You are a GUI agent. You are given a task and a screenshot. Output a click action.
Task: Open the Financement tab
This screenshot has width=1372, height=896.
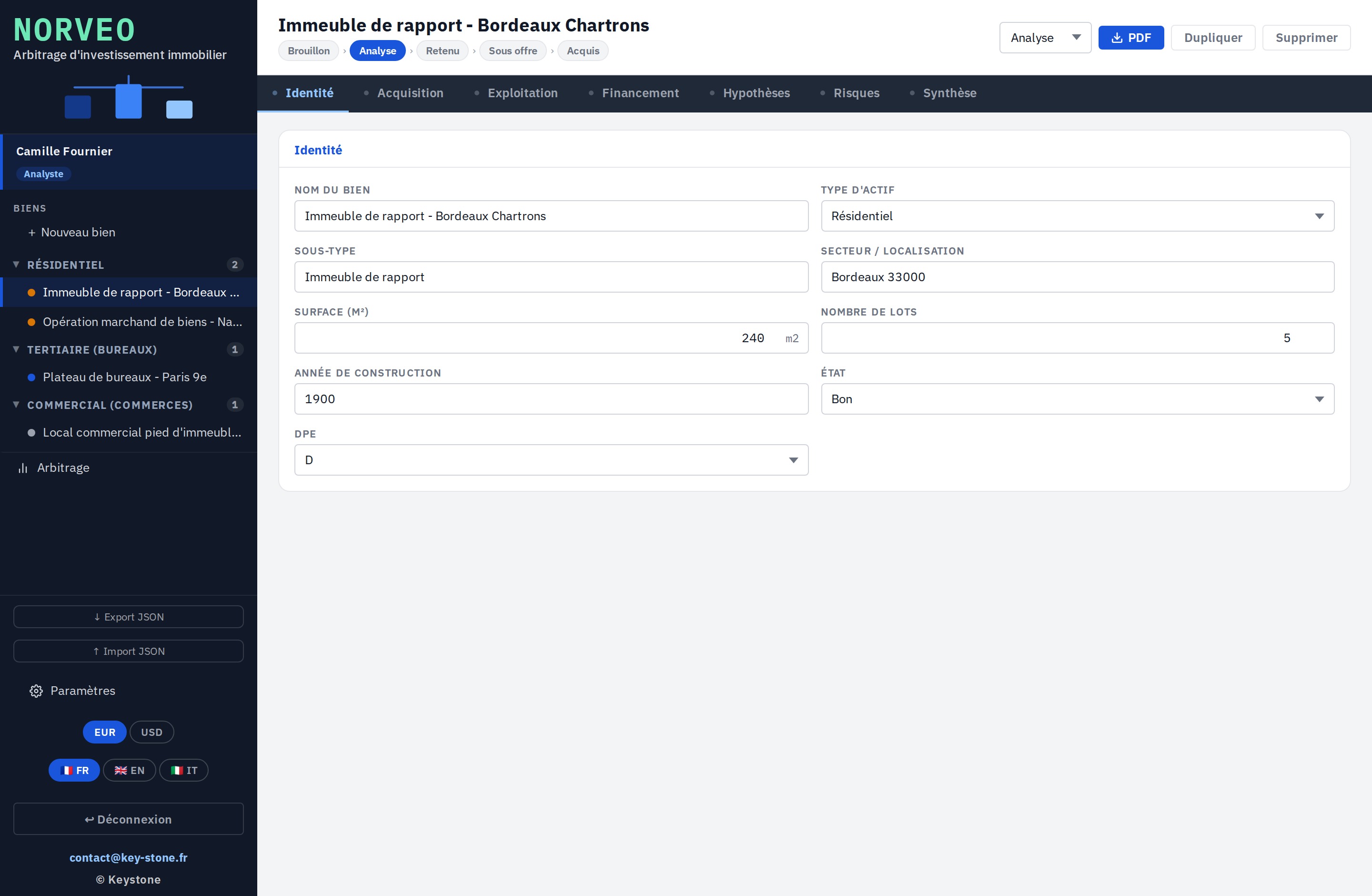634,93
